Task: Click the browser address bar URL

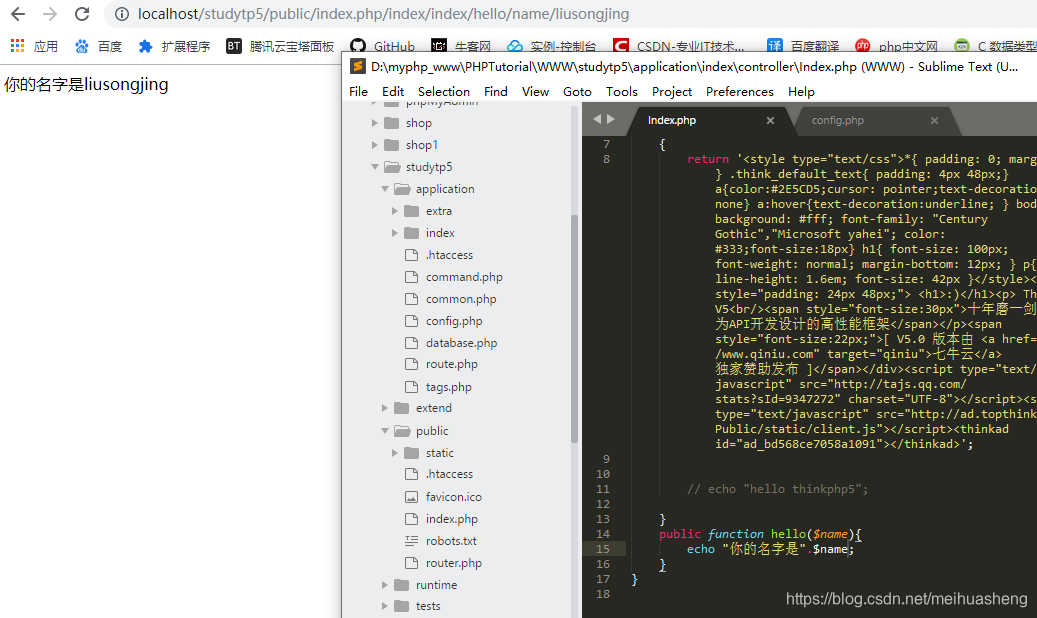Action: [x=384, y=14]
